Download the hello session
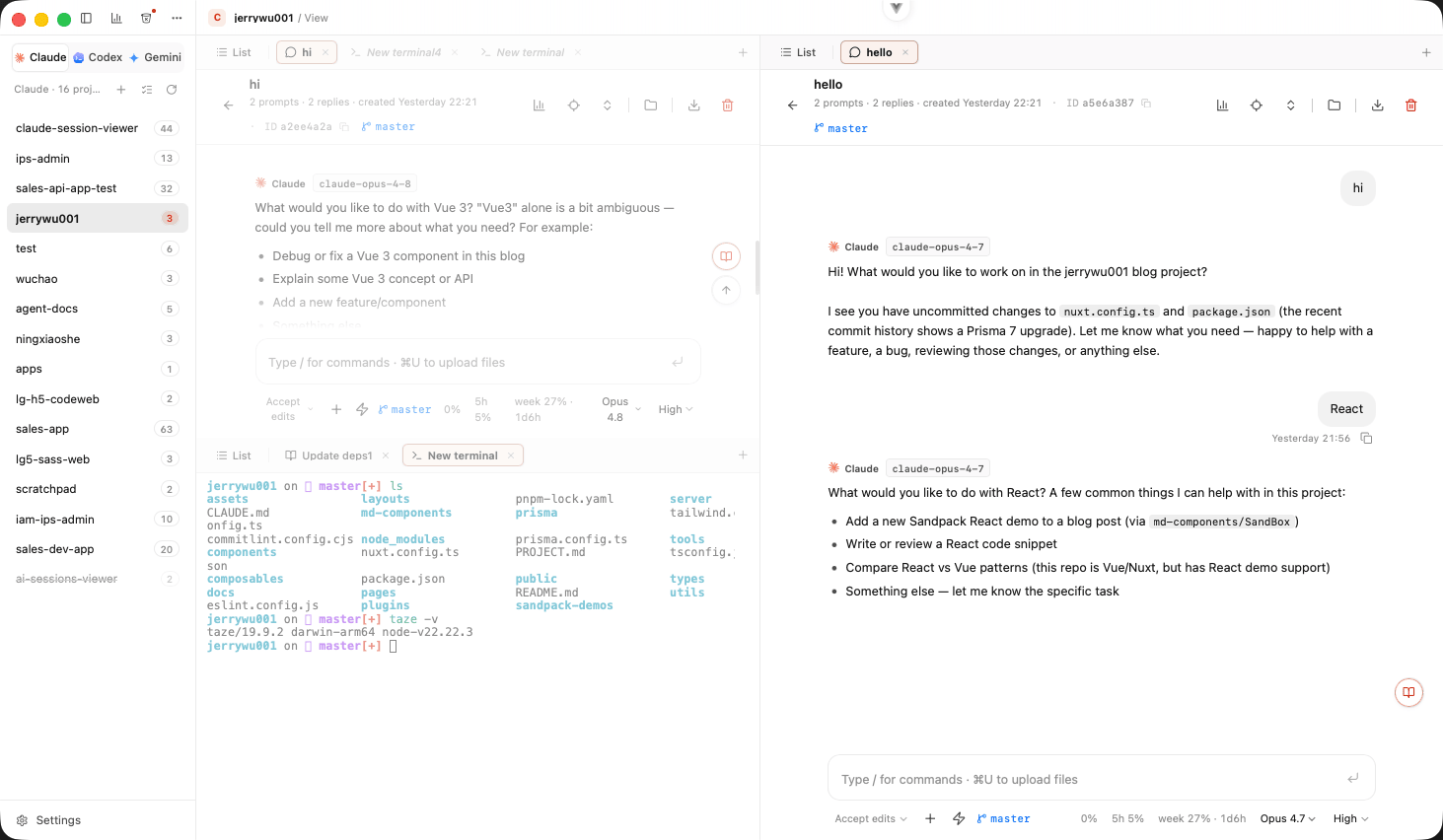This screenshot has width=1443, height=840. pyautogui.click(x=1378, y=105)
